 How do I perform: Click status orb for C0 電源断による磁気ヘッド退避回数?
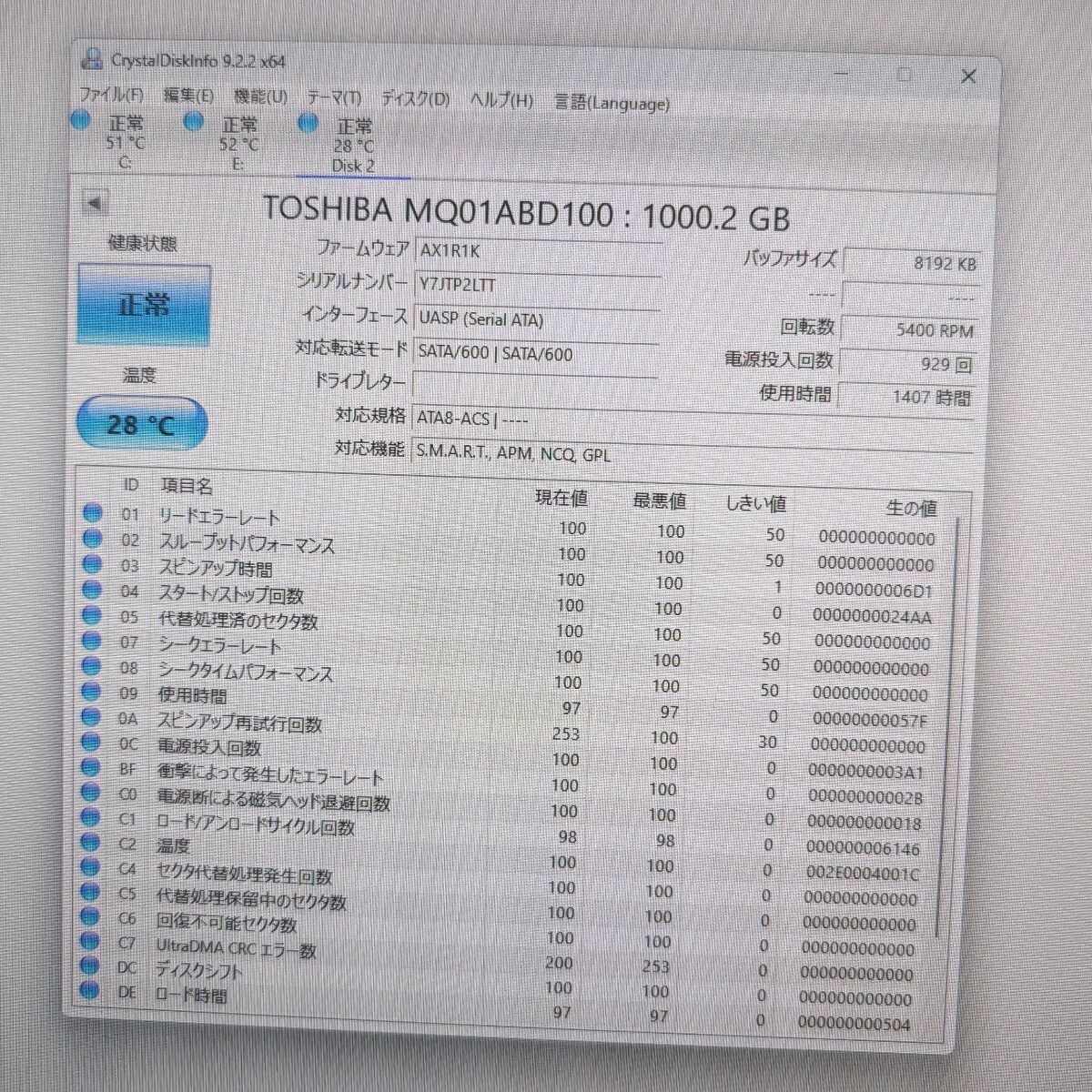(x=91, y=792)
